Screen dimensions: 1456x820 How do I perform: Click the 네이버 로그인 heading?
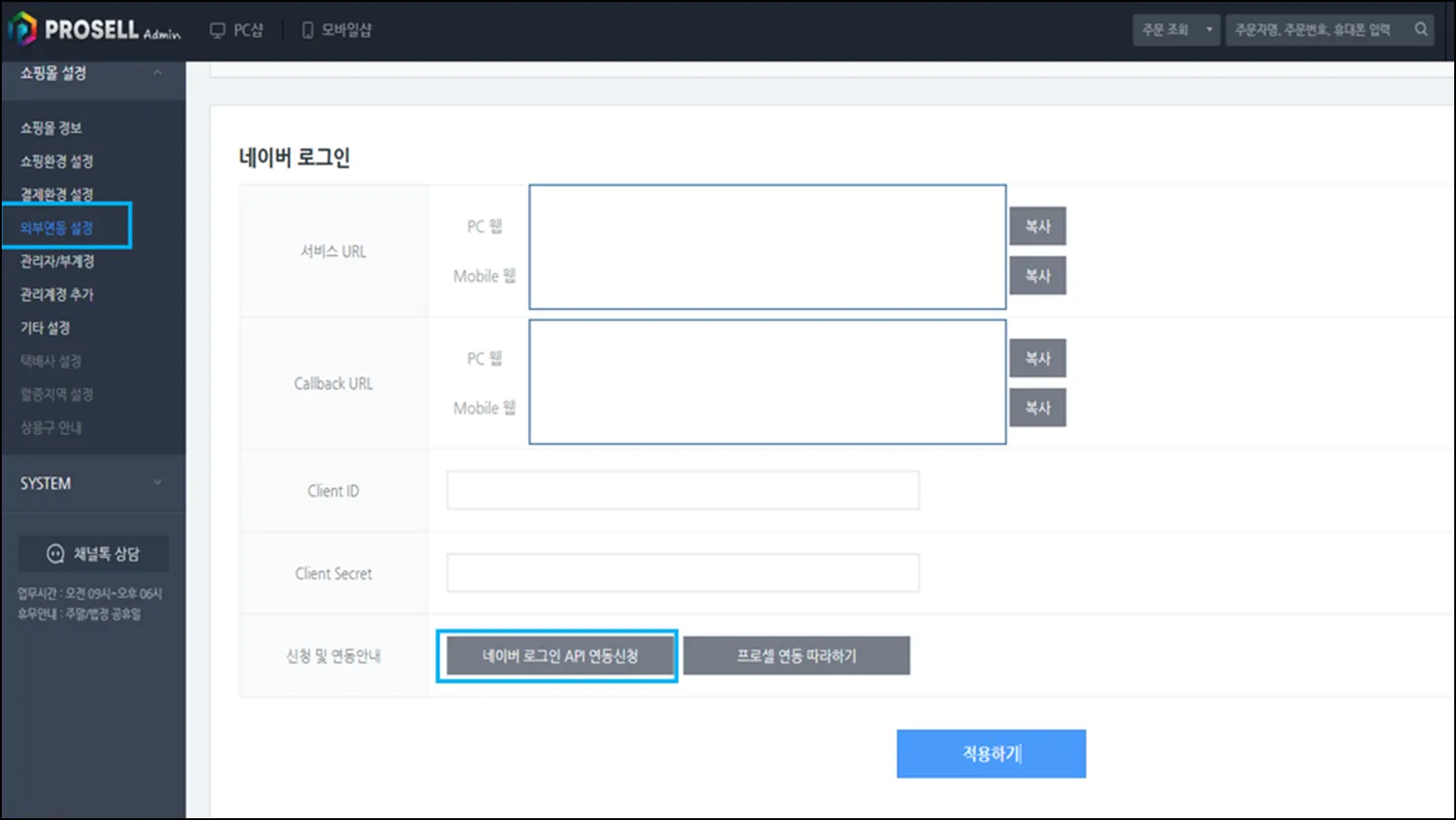click(294, 157)
